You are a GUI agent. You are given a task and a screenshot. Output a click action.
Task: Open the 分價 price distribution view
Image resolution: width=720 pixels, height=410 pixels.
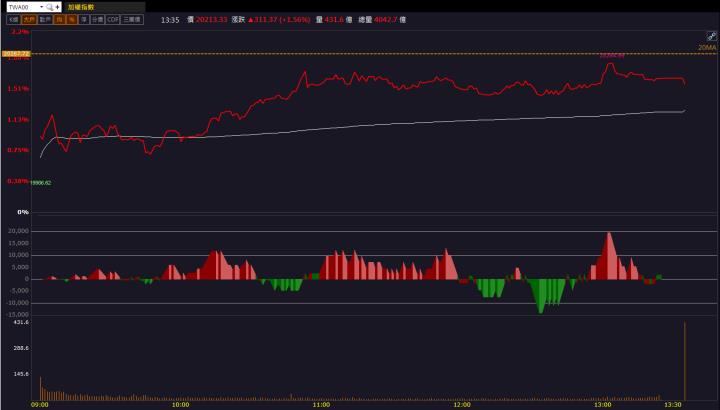(97, 19)
